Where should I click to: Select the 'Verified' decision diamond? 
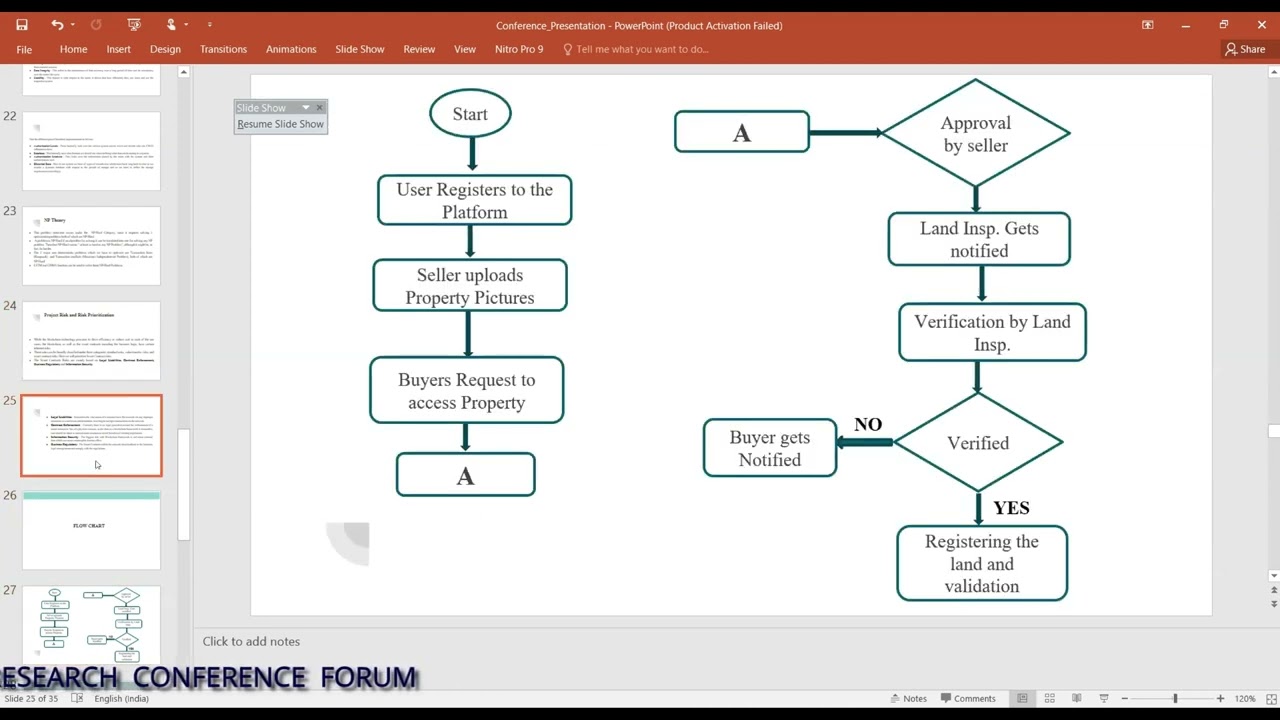tap(978, 443)
